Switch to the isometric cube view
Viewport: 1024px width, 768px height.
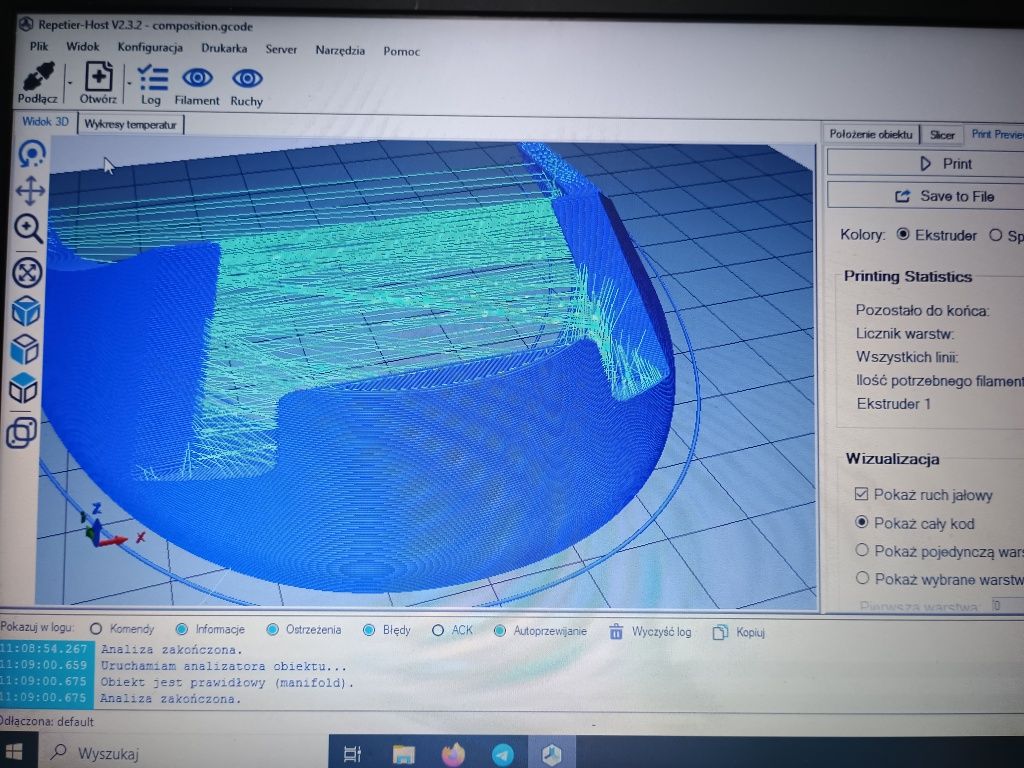26,311
